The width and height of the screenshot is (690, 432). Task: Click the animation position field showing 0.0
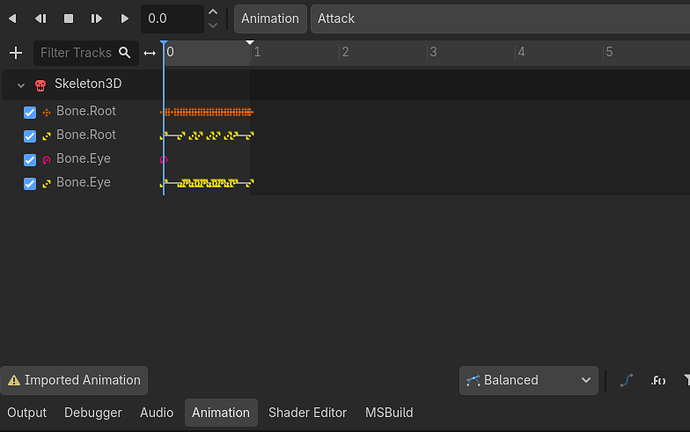[172, 18]
